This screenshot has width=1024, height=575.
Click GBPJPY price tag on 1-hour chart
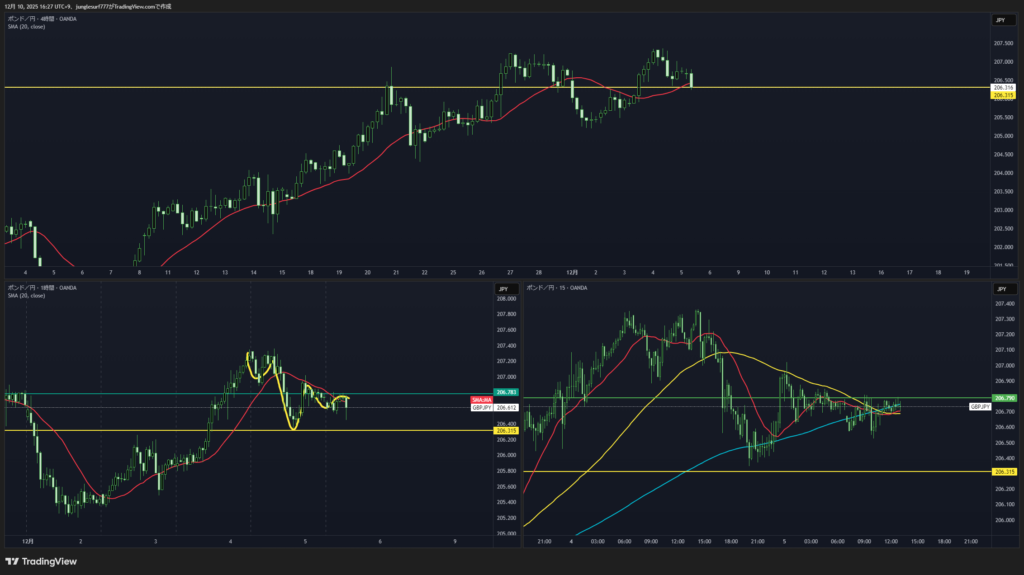(481, 408)
